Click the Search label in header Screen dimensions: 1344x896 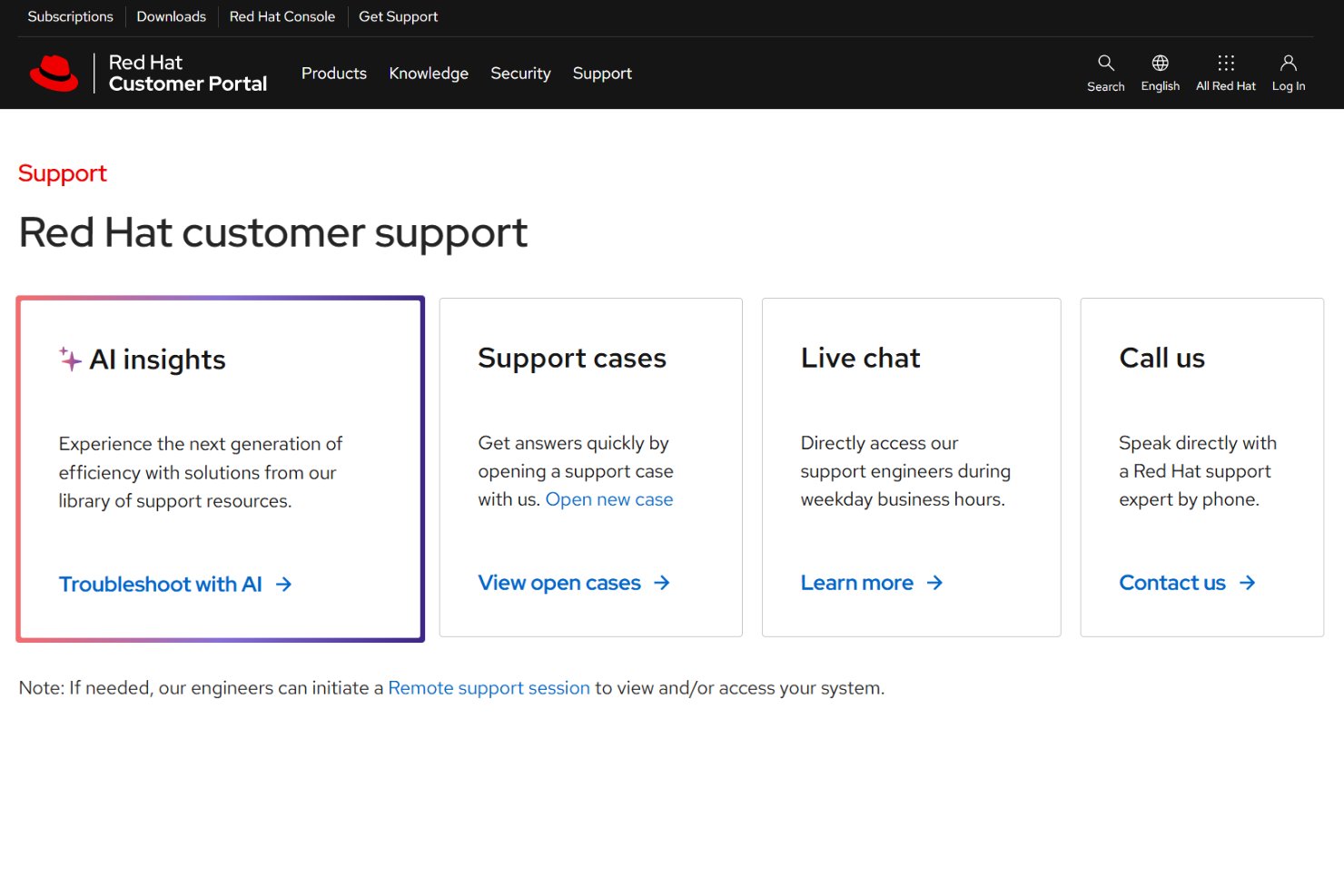pyautogui.click(x=1105, y=86)
